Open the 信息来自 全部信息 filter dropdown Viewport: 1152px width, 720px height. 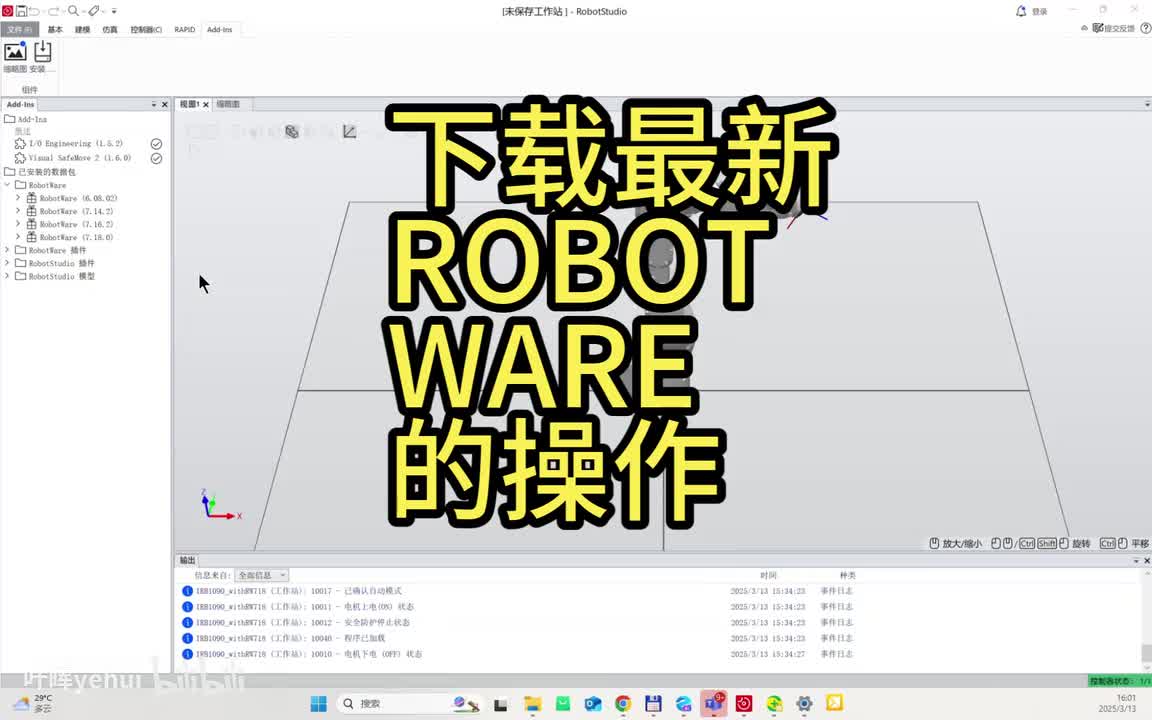tap(262, 575)
